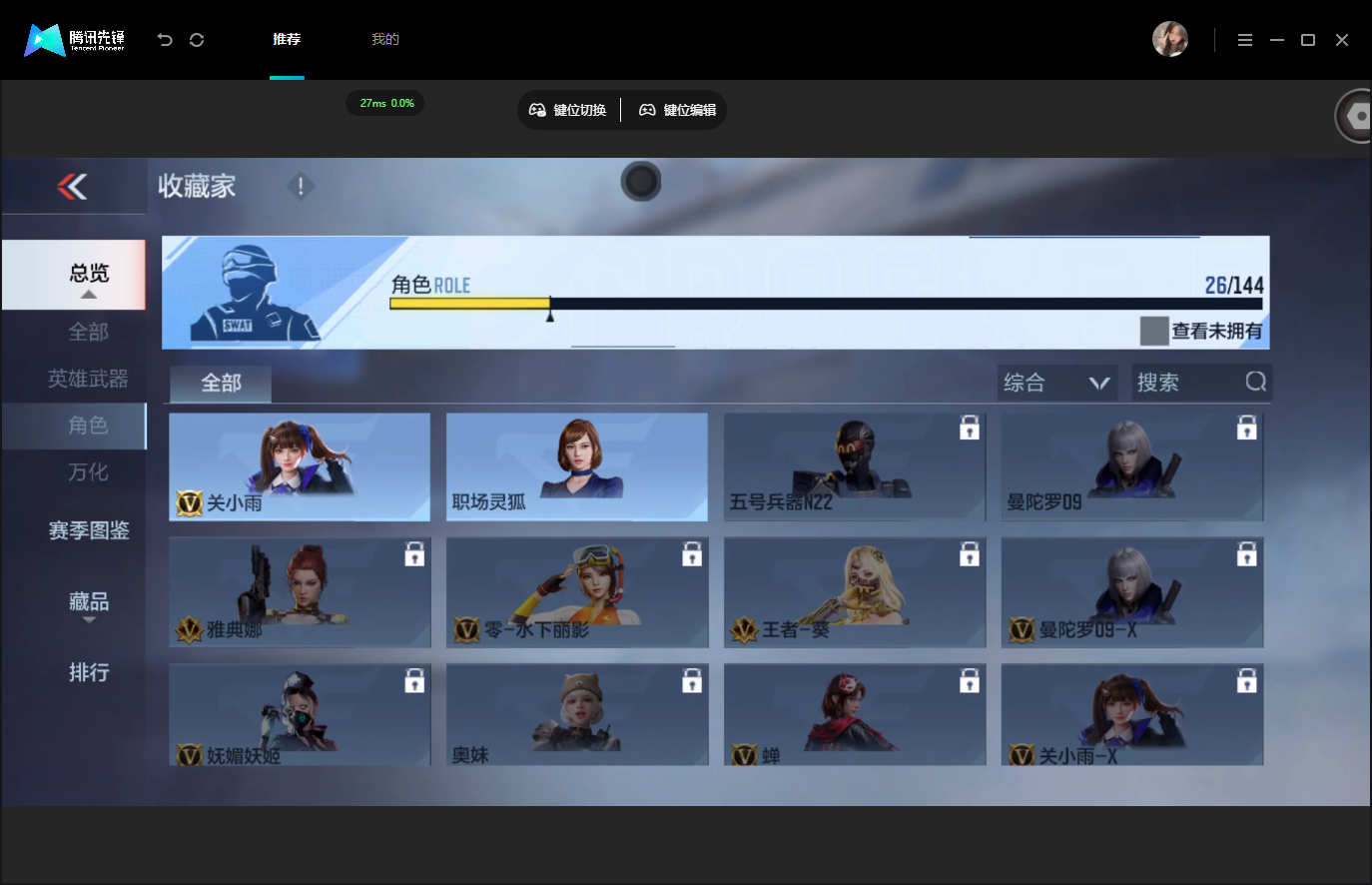Collapse the 总览 sidebar section
The height and width of the screenshot is (885, 1372).
tap(74, 275)
